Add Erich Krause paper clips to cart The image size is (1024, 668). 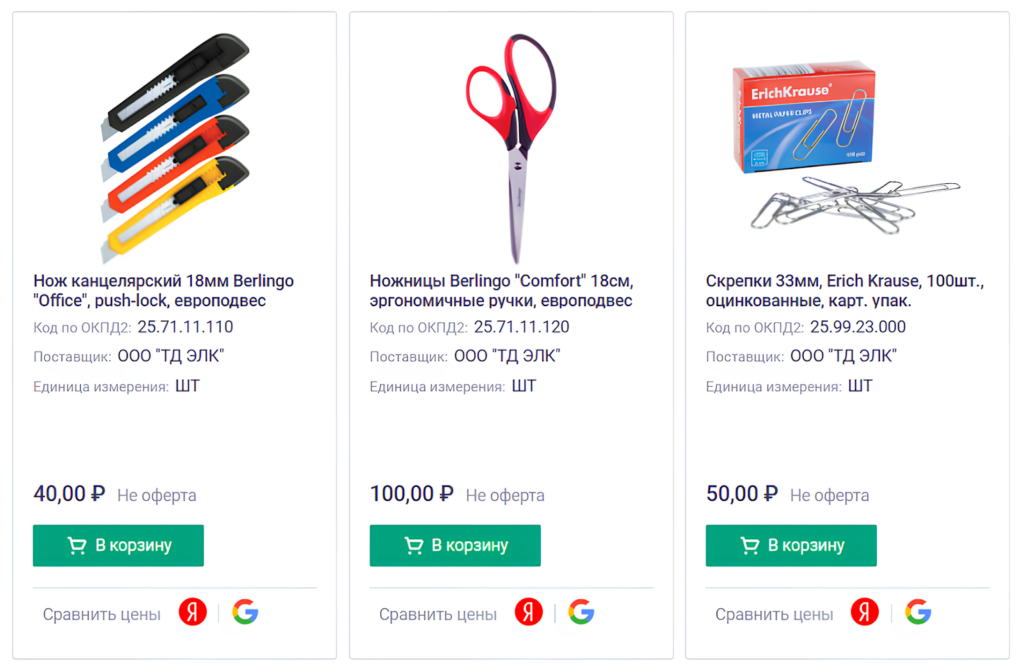pyautogui.click(x=791, y=545)
